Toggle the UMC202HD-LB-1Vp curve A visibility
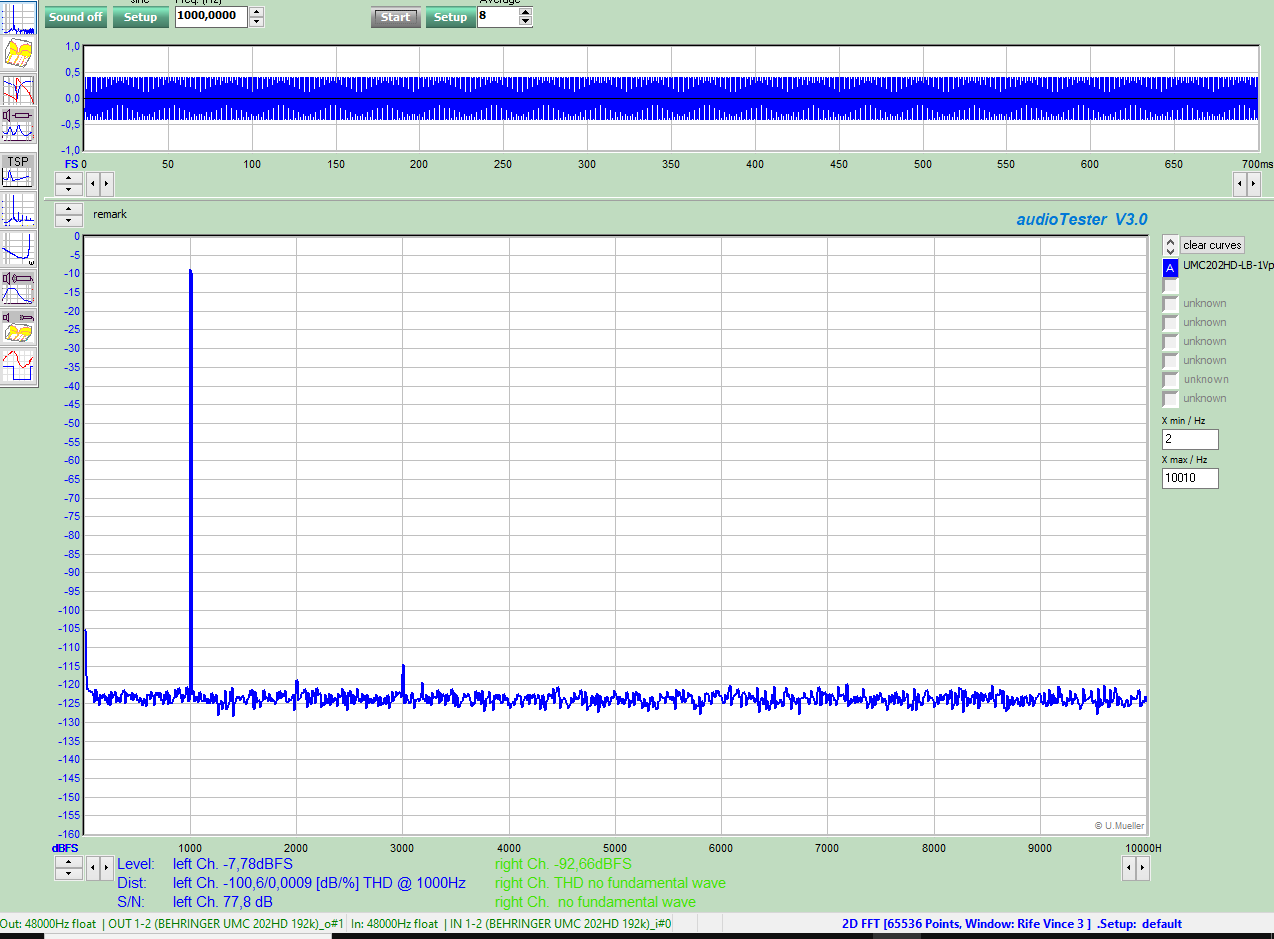This screenshot has height=939, width=1274. 1169,268
